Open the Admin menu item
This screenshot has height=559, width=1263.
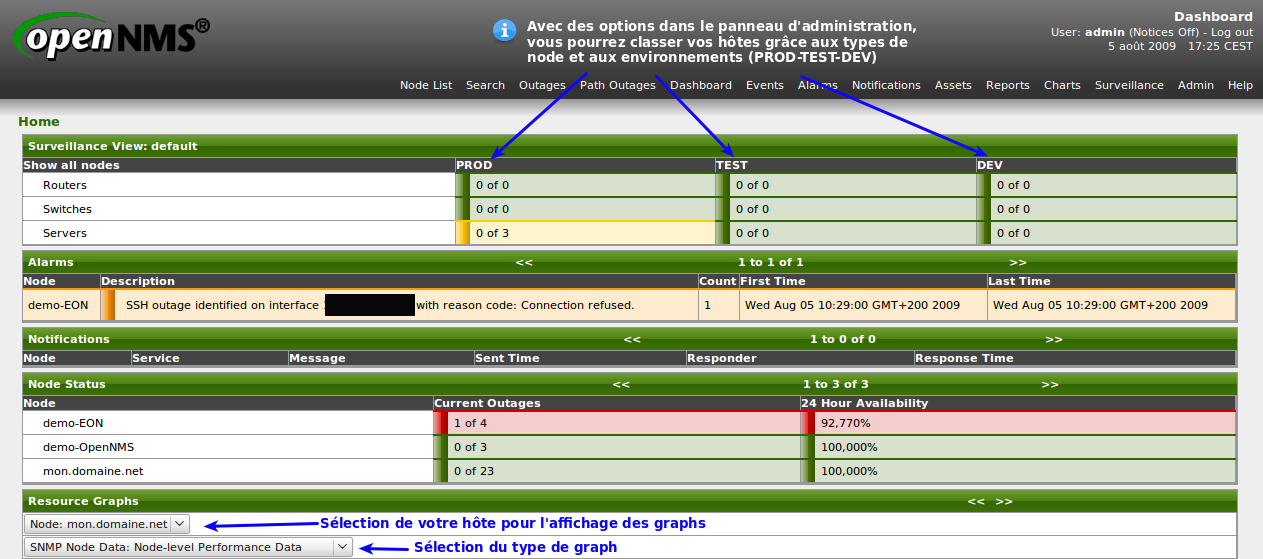[1195, 85]
